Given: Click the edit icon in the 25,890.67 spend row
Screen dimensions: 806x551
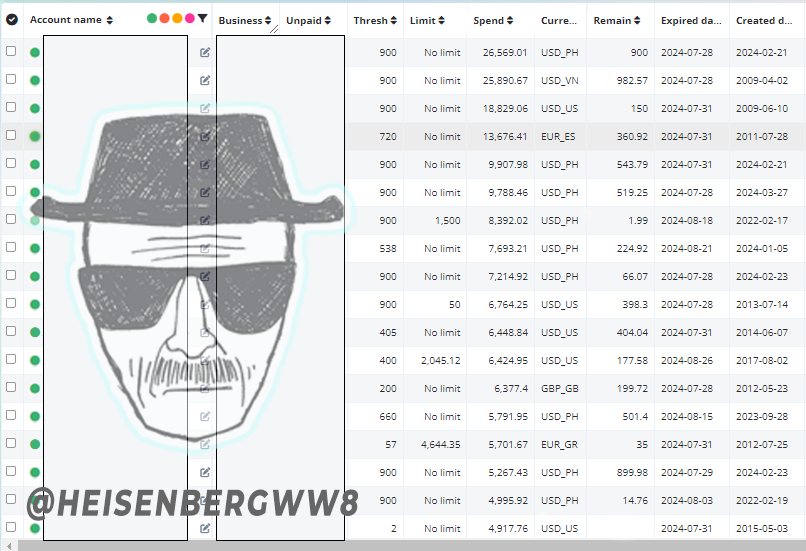Looking at the screenshot, I should click(x=205, y=80).
